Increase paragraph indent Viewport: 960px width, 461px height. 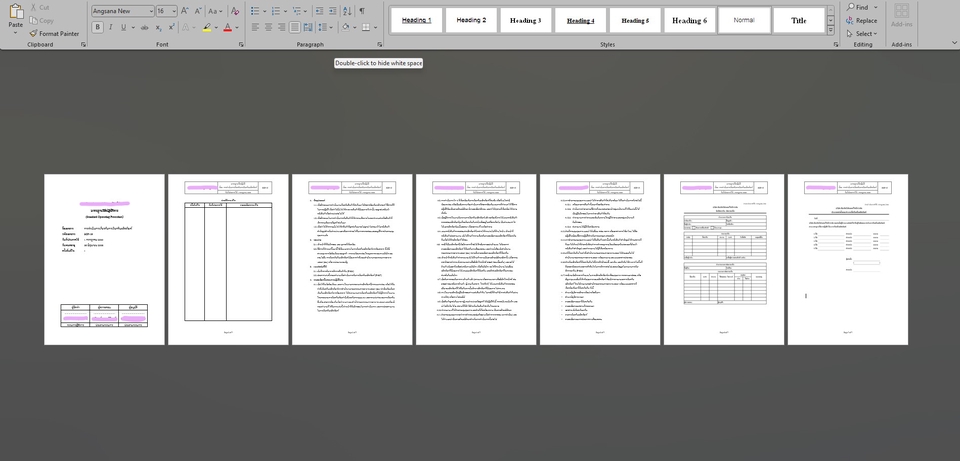[332, 11]
